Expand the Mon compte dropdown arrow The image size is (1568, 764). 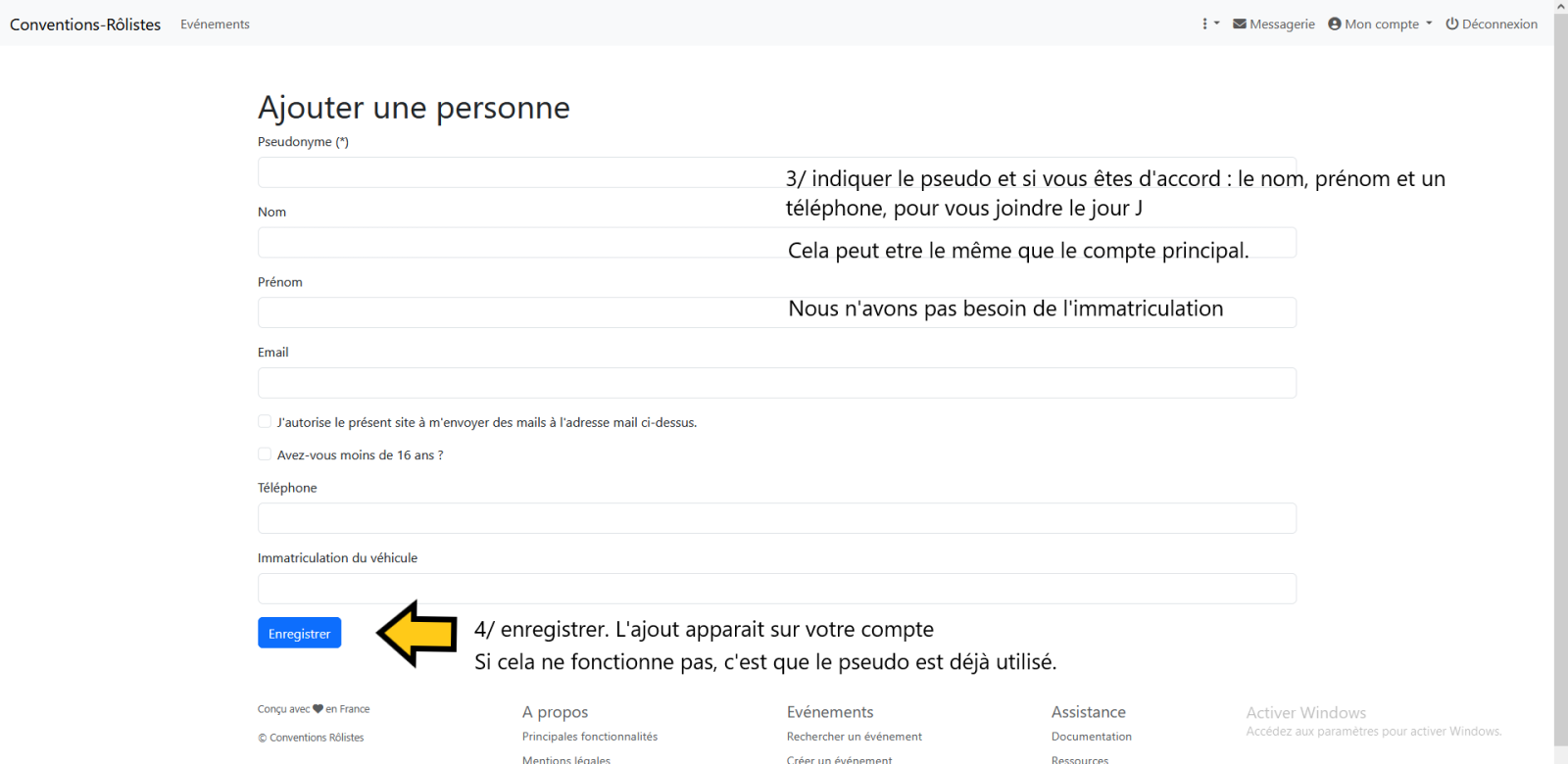[1429, 24]
